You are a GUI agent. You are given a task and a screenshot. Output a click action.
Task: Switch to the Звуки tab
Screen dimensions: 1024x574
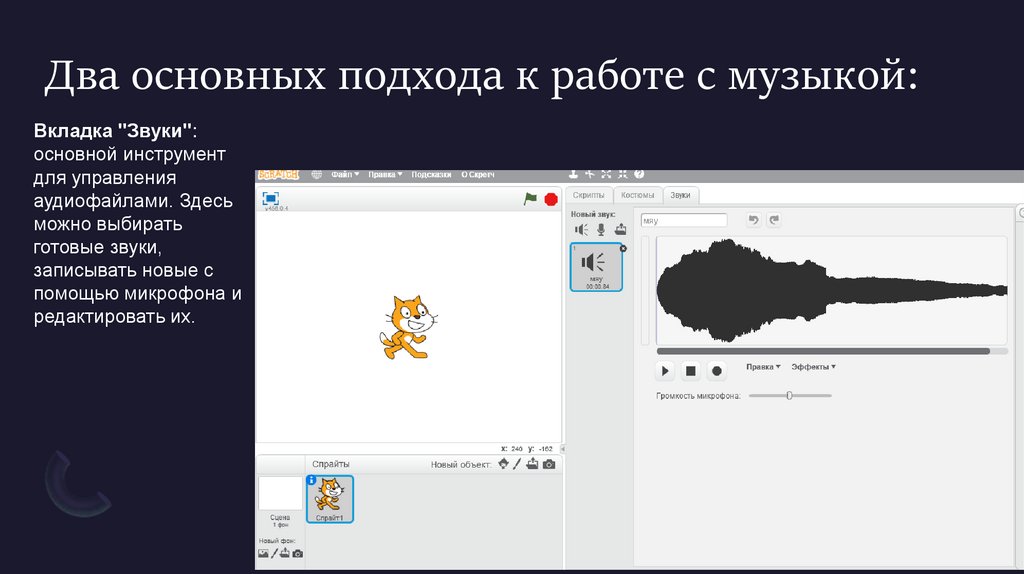point(680,195)
